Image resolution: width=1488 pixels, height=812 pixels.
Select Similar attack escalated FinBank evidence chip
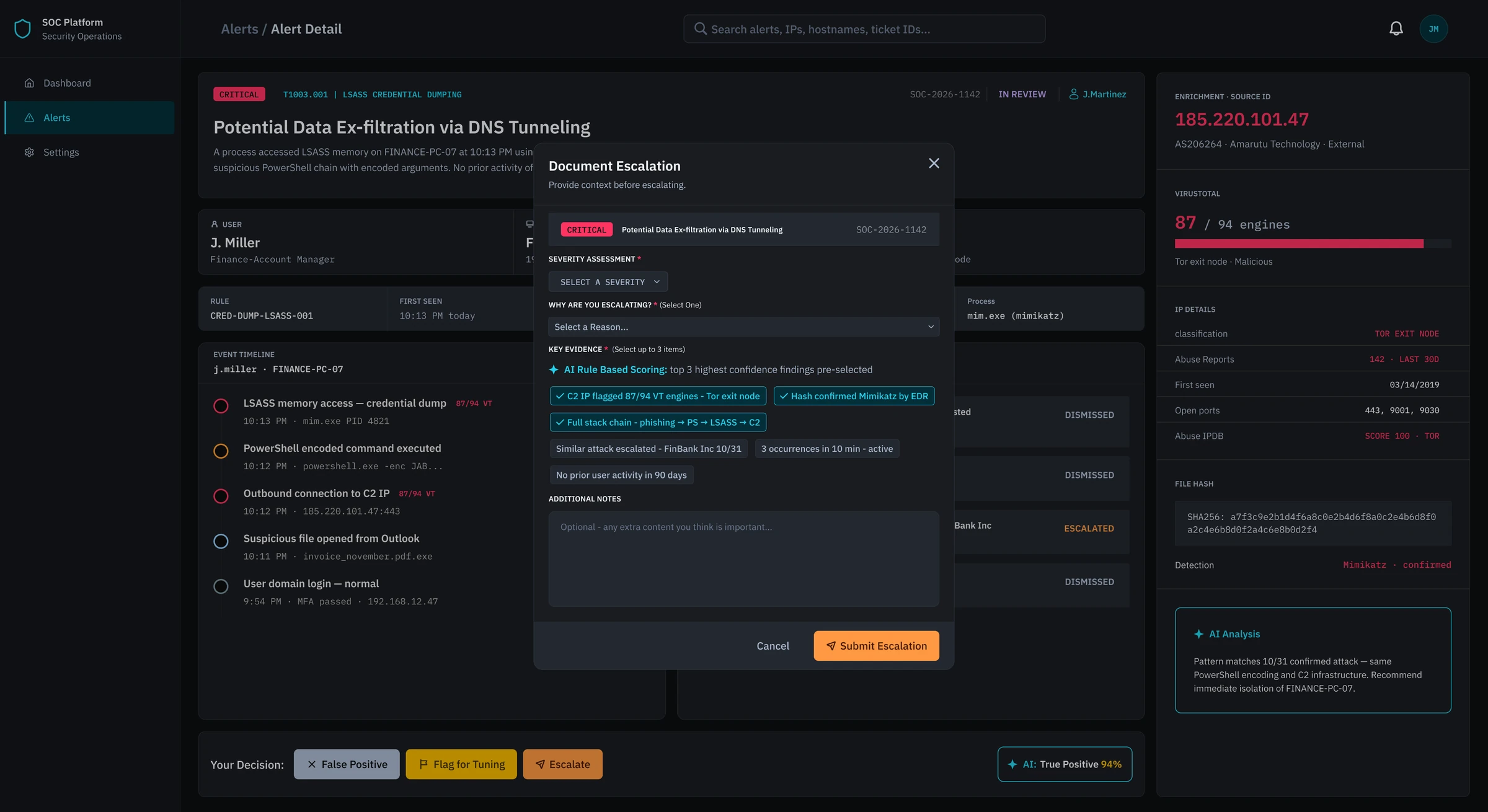pyautogui.click(x=649, y=449)
